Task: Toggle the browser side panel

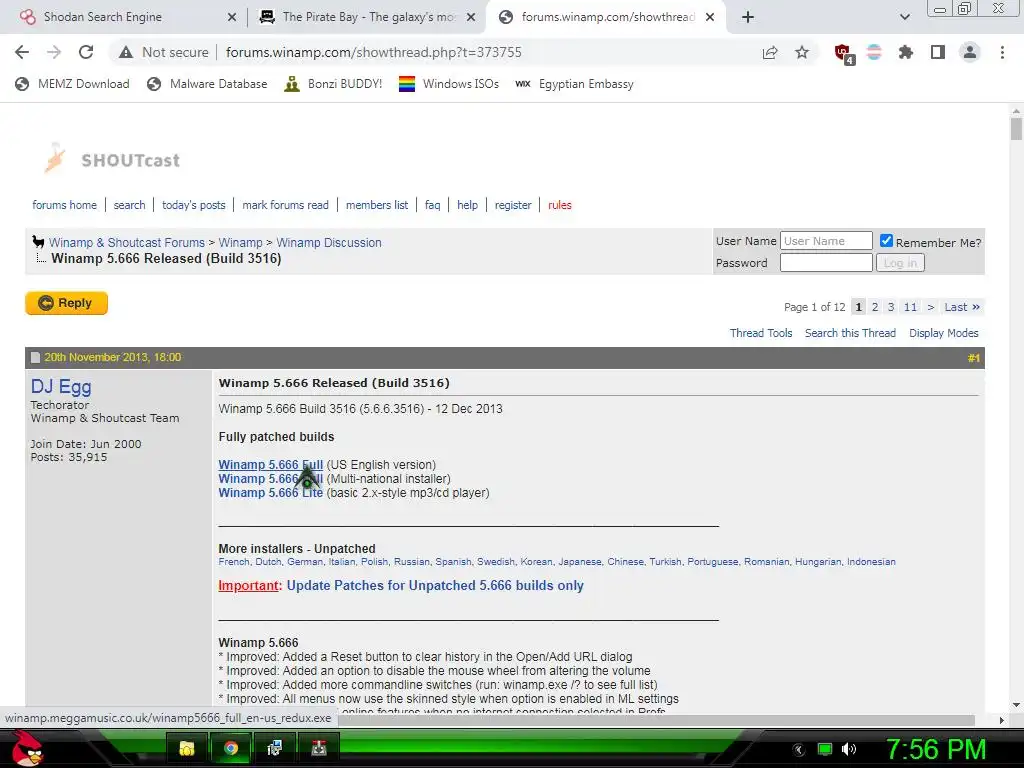Action: tap(938, 52)
